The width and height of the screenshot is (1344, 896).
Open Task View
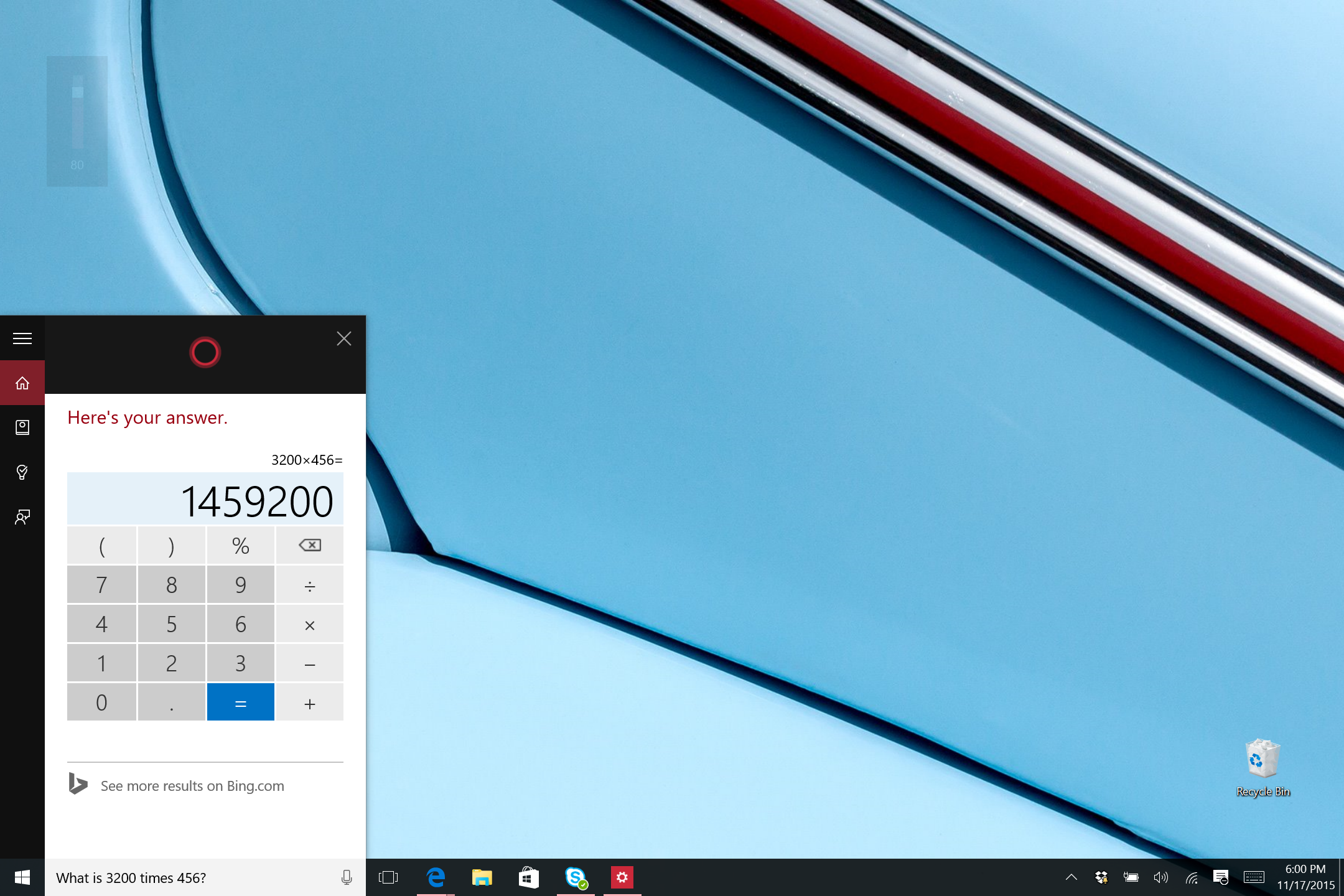(388, 877)
